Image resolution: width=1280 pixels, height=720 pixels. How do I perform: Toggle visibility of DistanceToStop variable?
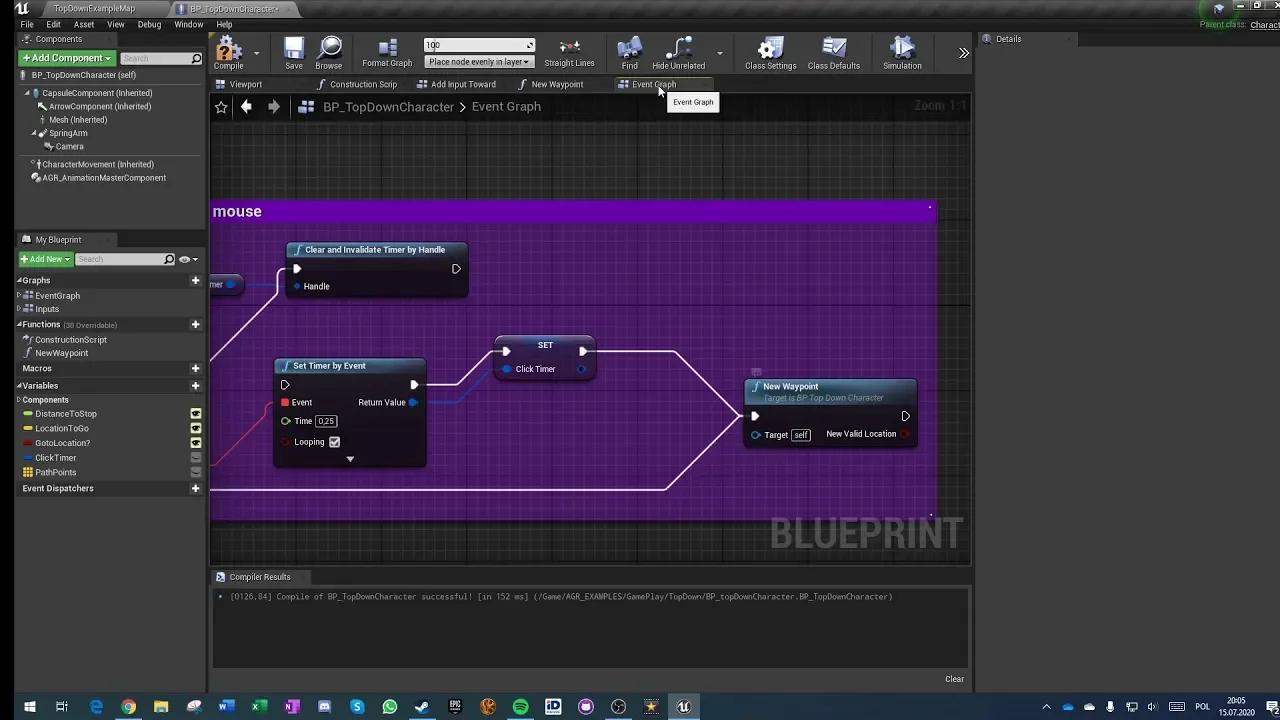[x=196, y=413]
